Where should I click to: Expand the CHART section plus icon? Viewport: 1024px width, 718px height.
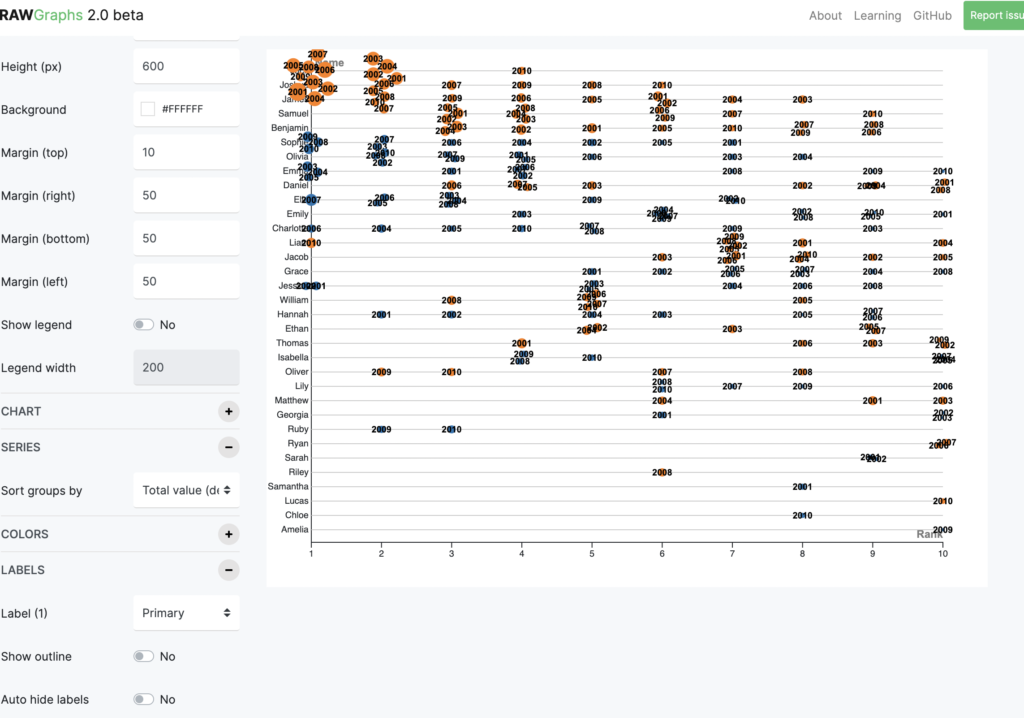(229, 412)
